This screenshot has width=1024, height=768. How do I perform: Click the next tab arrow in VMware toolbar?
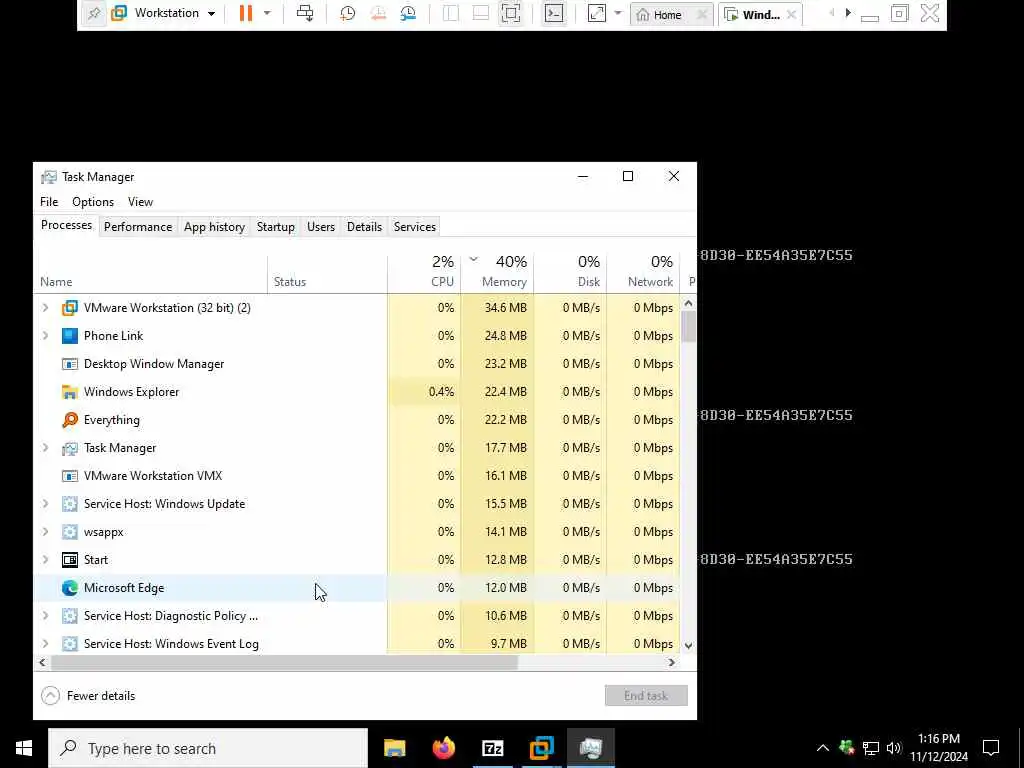point(848,12)
